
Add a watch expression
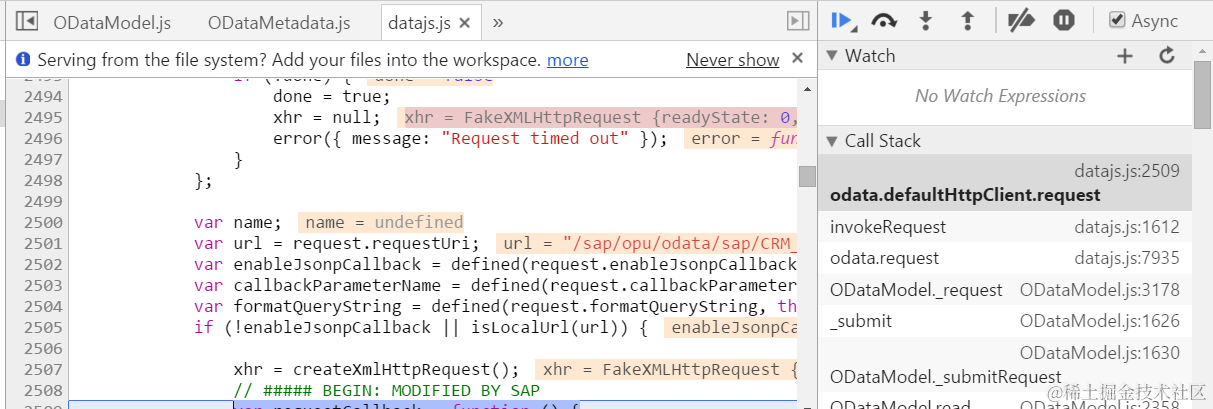click(1125, 56)
